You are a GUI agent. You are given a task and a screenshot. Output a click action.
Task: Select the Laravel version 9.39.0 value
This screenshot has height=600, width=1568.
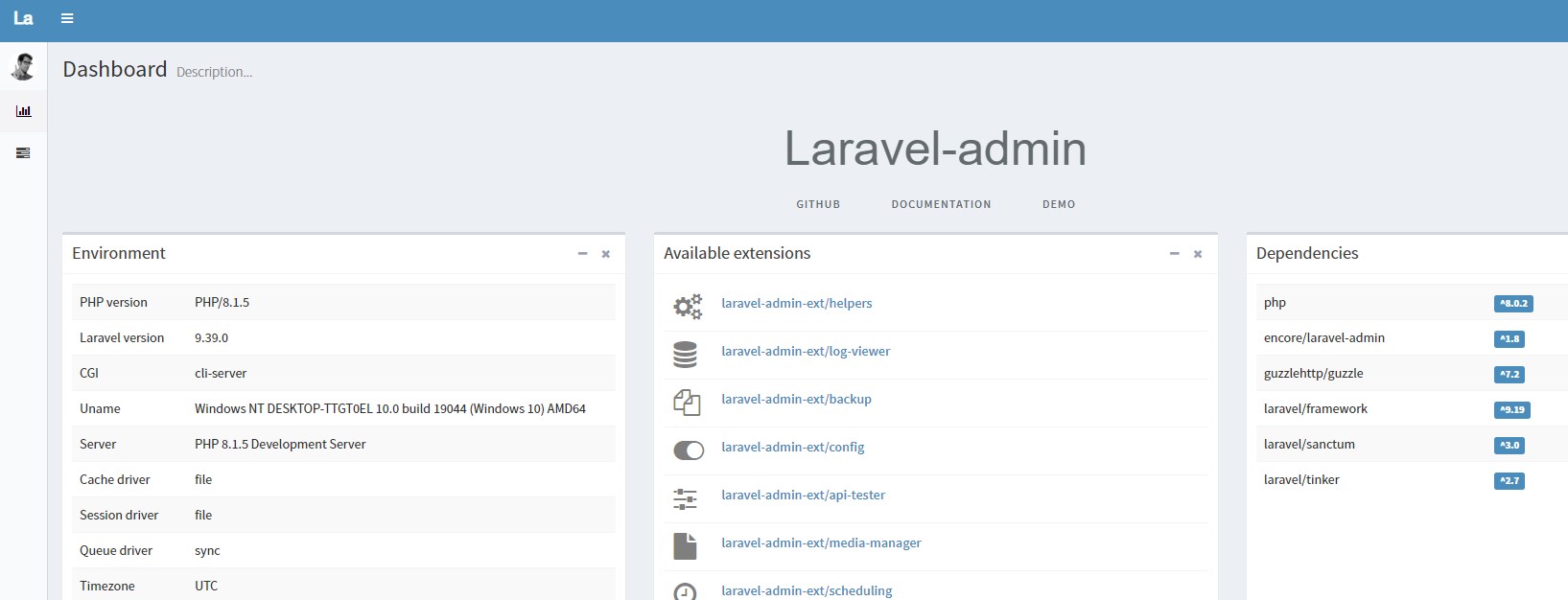(211, 337)
